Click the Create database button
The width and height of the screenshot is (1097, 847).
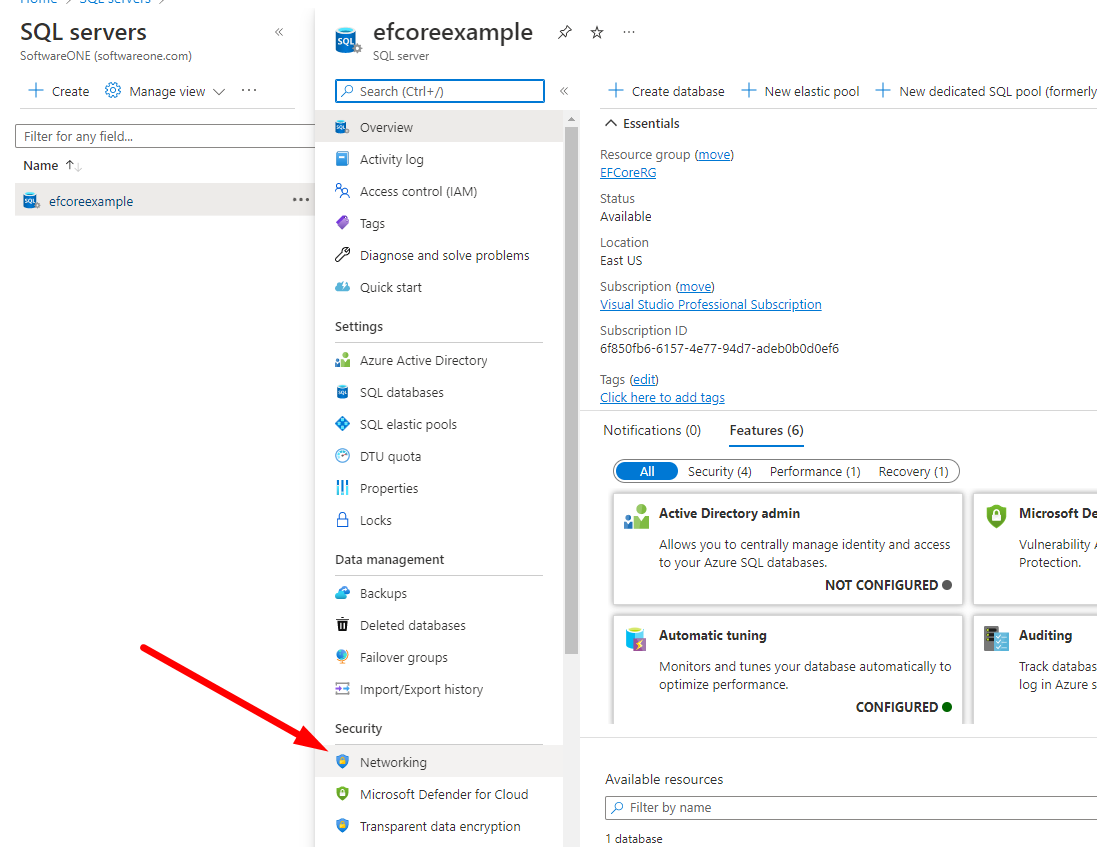[666, 91]
